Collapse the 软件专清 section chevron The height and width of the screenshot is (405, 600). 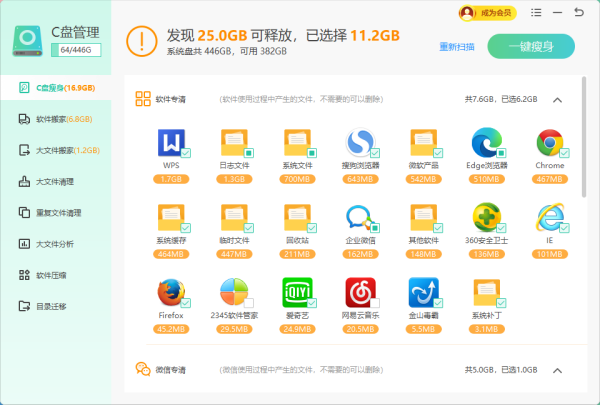558,100
